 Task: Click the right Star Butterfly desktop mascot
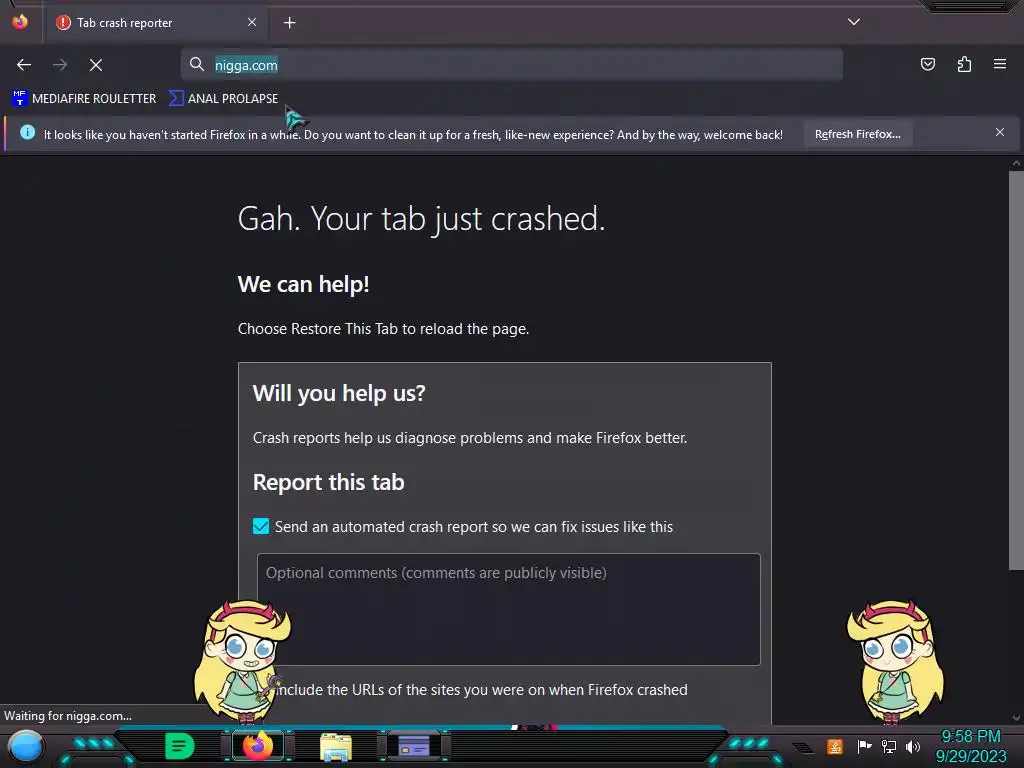895,661
